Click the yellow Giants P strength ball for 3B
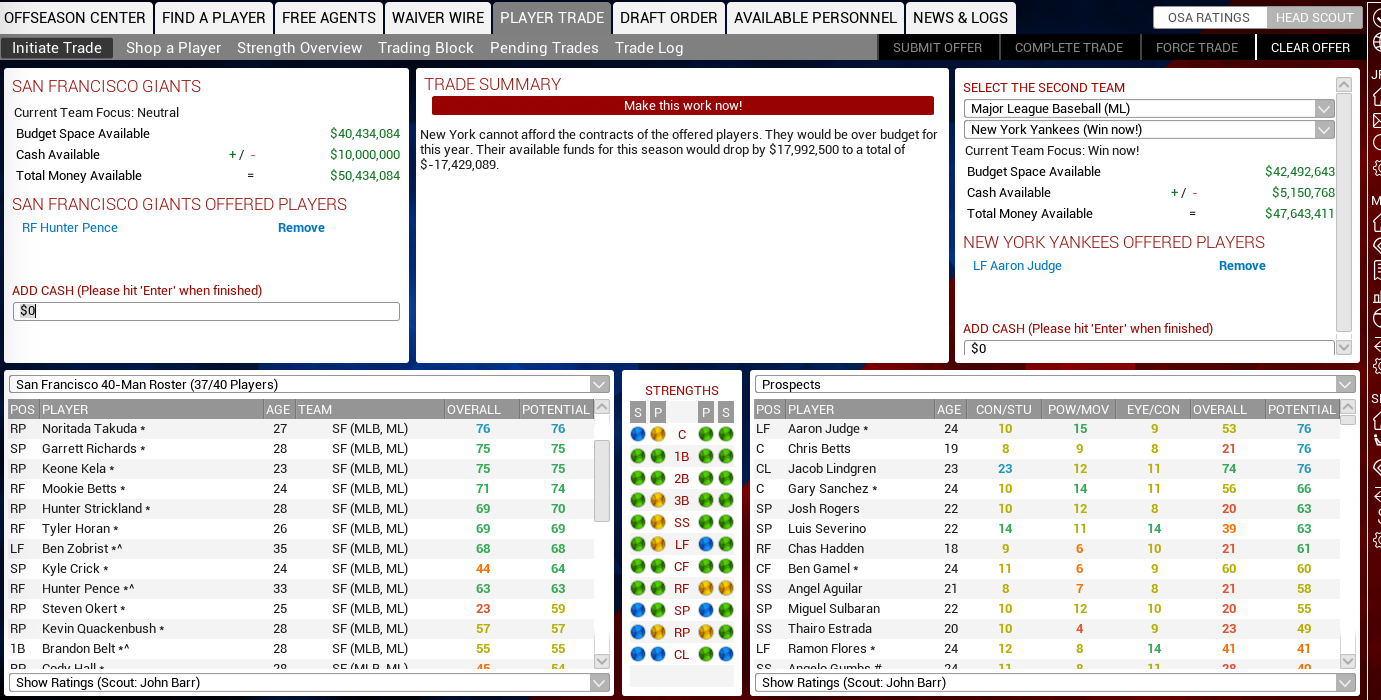 pyautogui.click(x=658, y=500)
